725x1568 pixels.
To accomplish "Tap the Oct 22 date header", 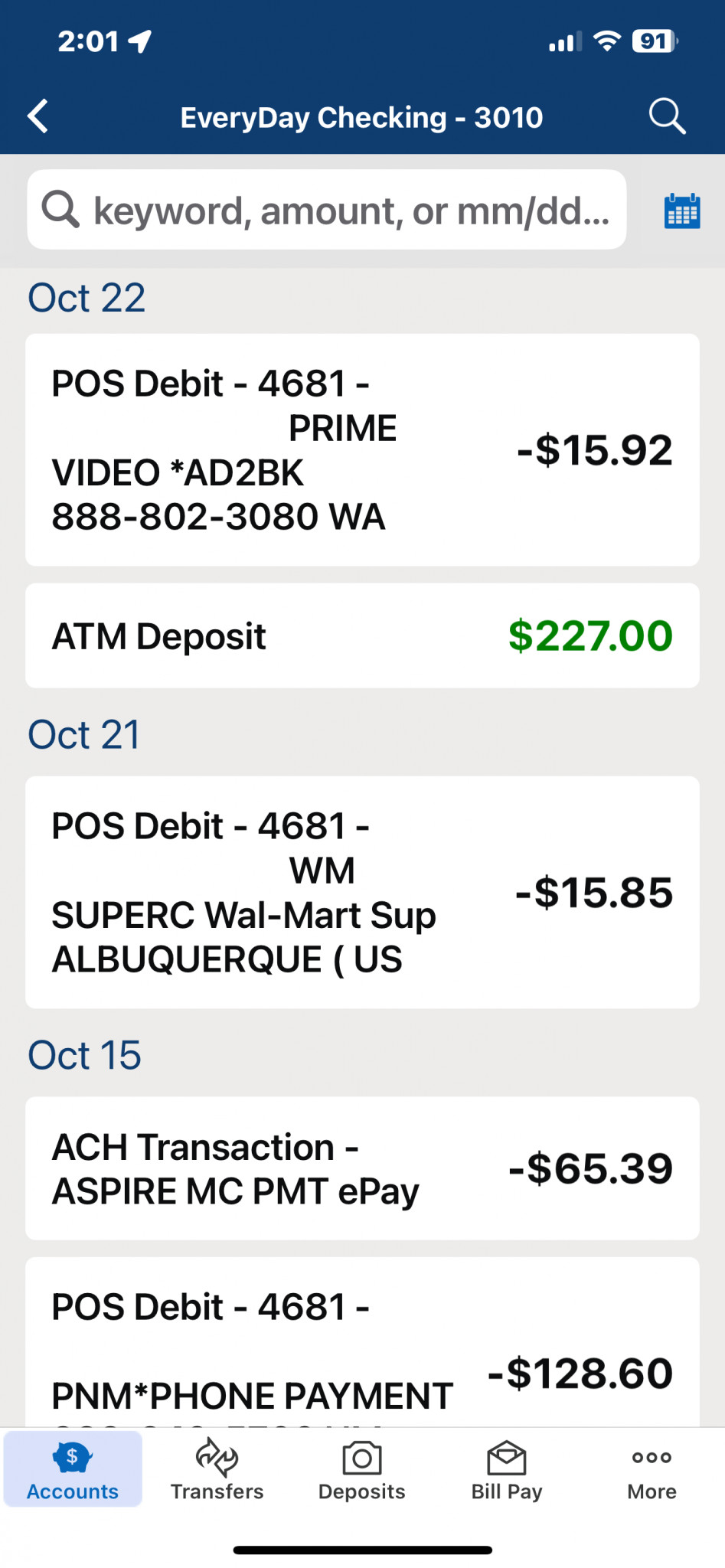I will (87, 298).
